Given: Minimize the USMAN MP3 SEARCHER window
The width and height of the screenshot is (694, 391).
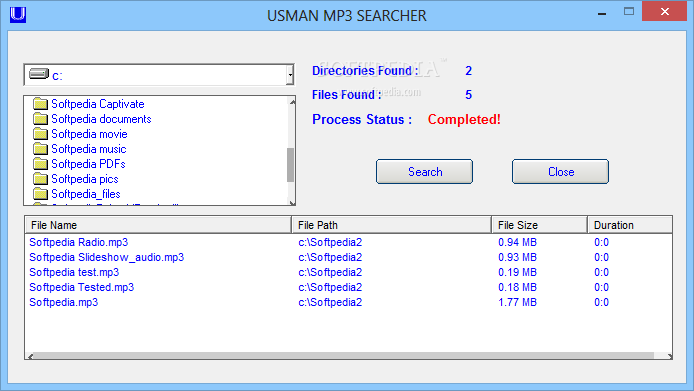Looking at the screenshot, I should [x=601, y=14].
